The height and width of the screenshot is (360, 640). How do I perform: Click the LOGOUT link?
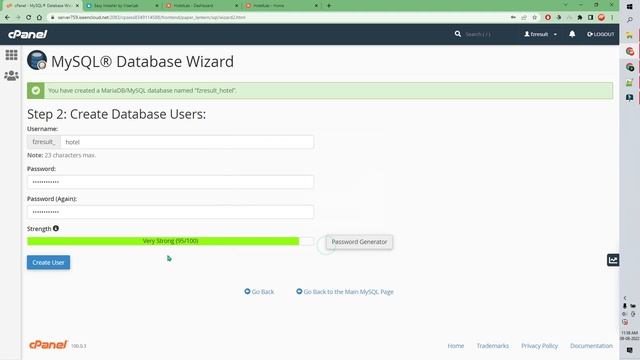point(600,34)
